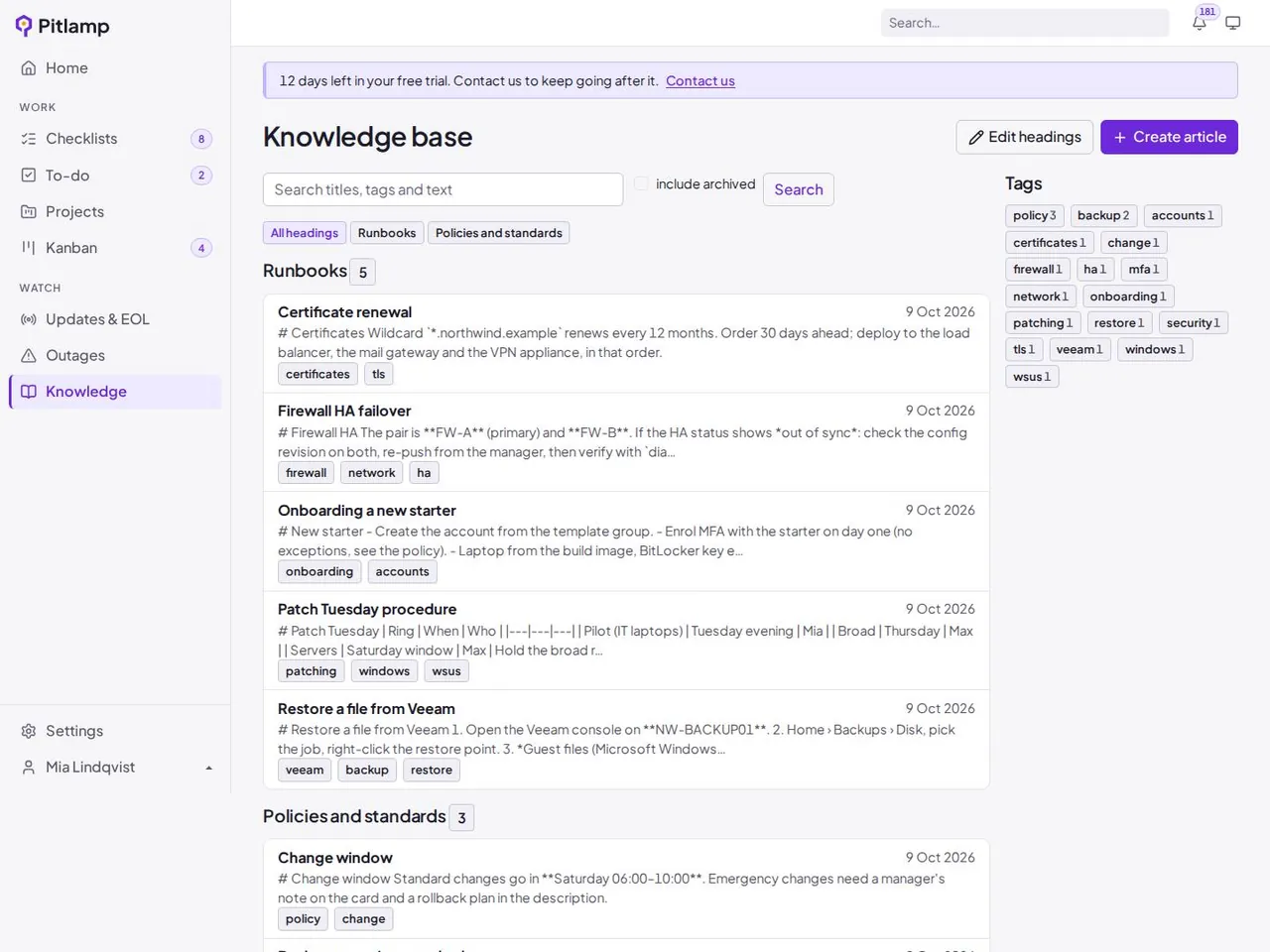Viewport: 1270px width, 952px height.
Task: Expand the Mia Lindqvist account menu caret
Action: pyautogui.click(x=208, y=768)
